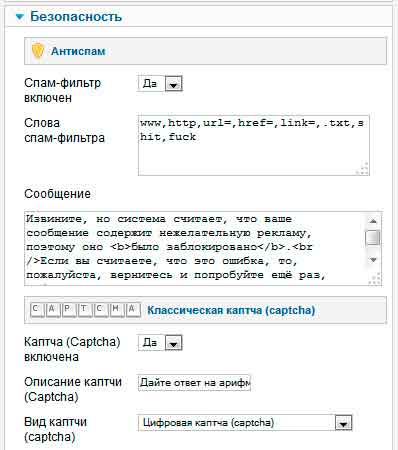Open the Антиспам section title
Viewport: 398px width, 450px height.
click(78, 51)
